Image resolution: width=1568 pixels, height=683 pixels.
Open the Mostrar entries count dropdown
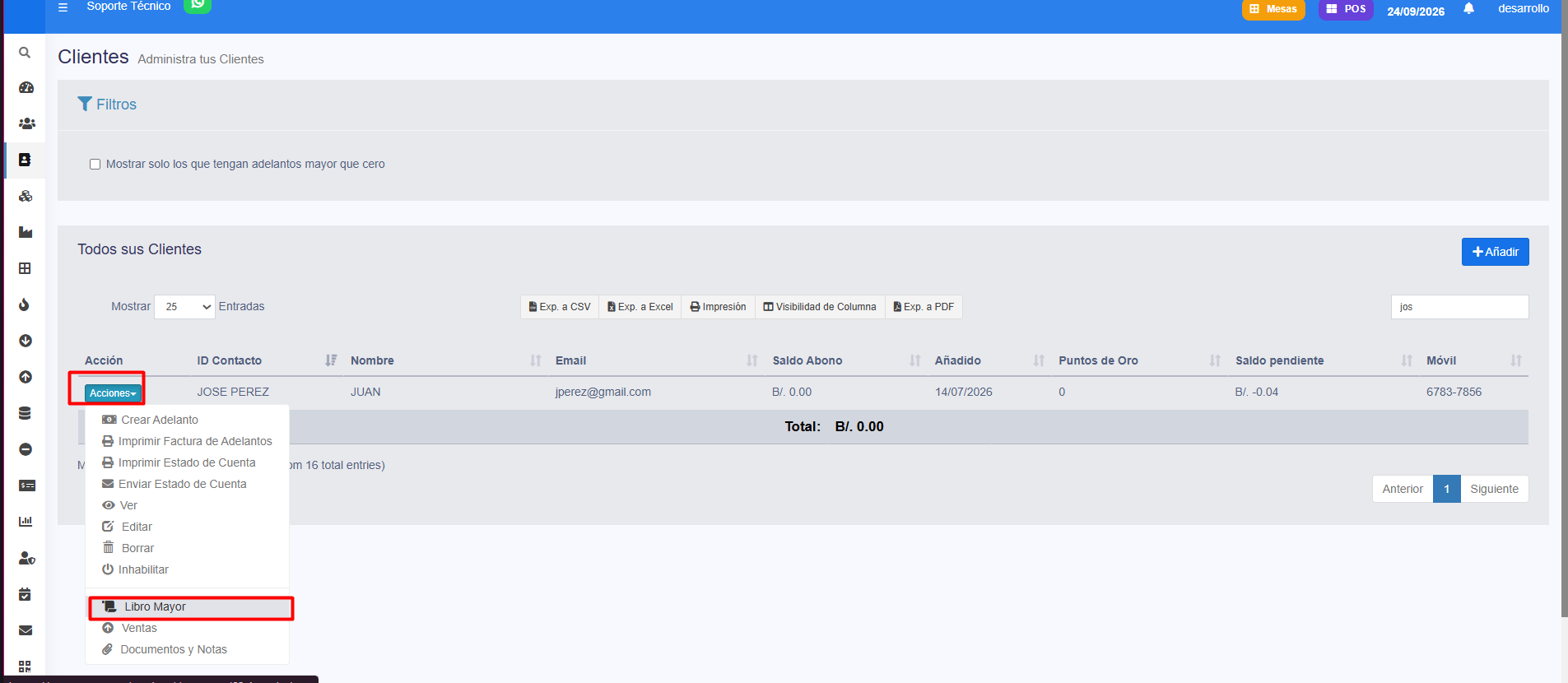pos(184,307)
